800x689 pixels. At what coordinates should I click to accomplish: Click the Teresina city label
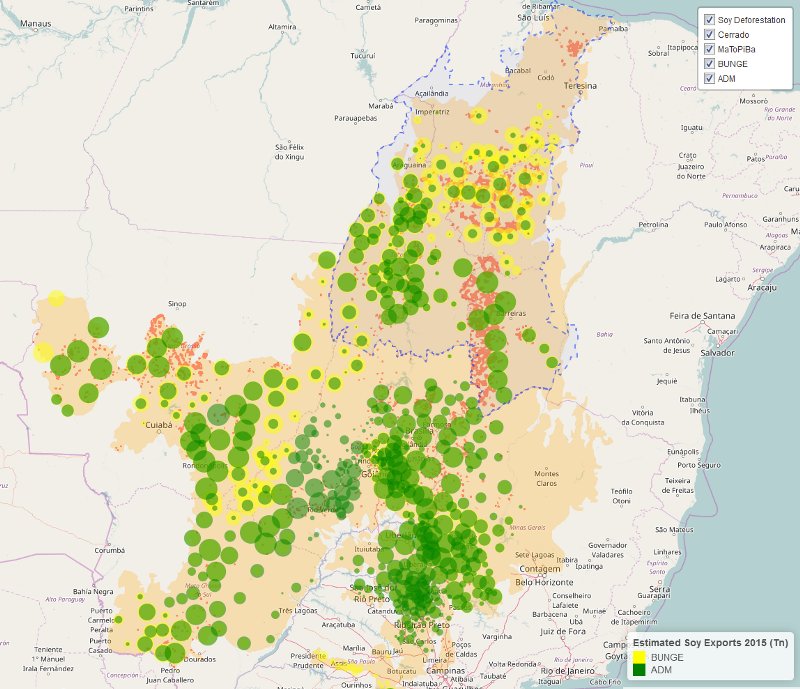tap(580, 86)
